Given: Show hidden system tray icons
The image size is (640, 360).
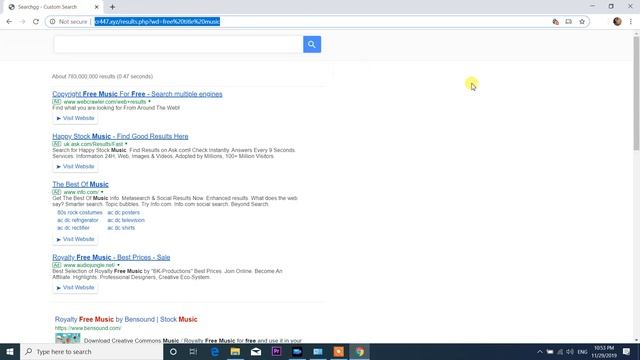Looking at the screenshot, I should click(x=540, y=351).
